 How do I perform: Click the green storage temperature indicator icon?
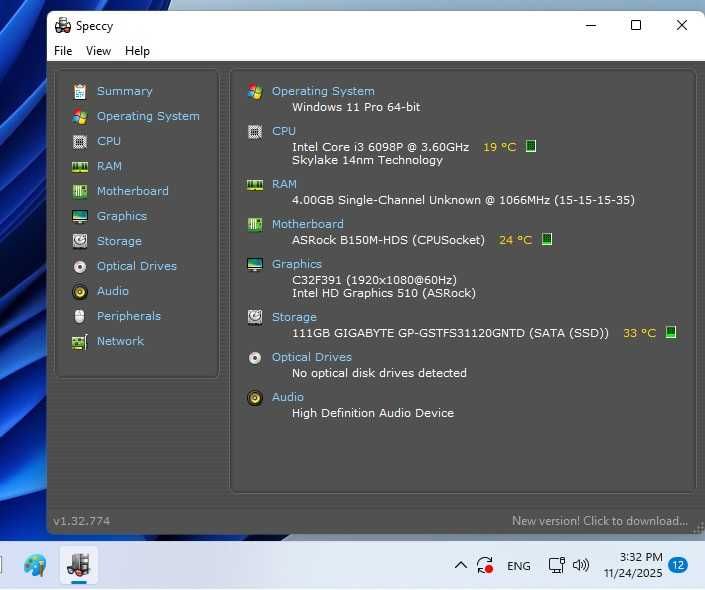point(671,332)
